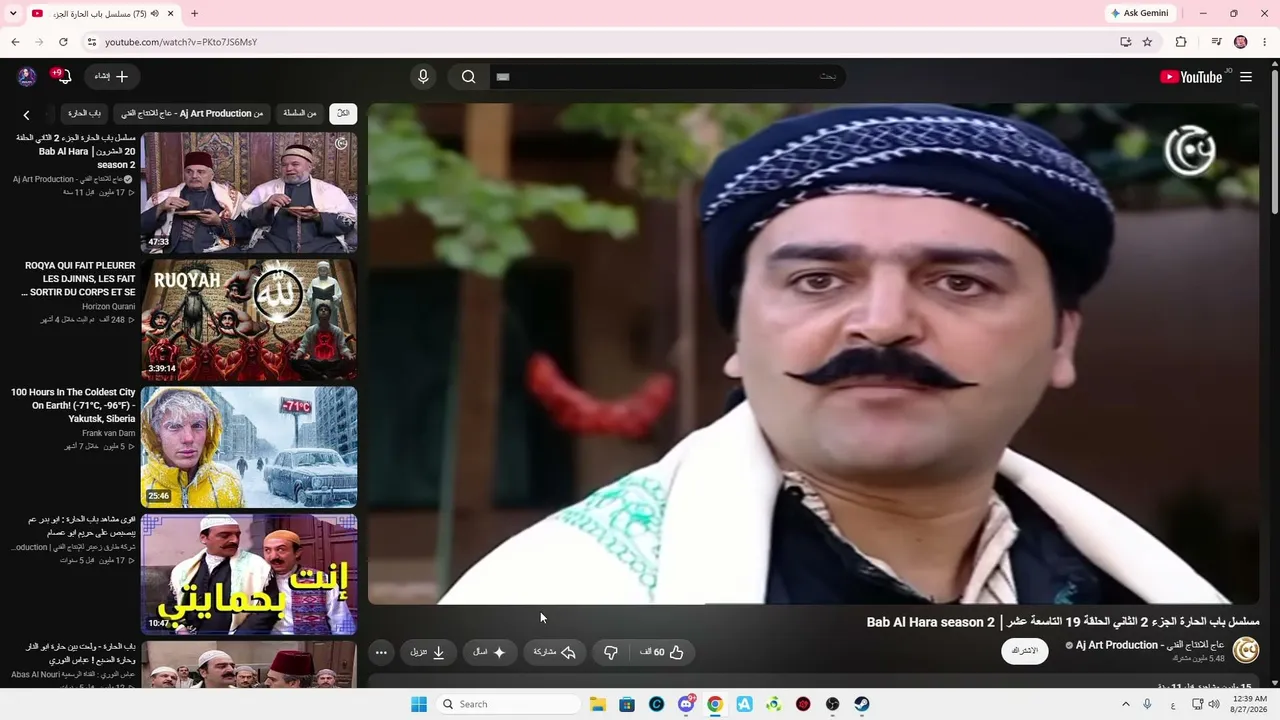Select the من السلسلة filter chip
1280x720 pixels.
(x=300, y=113)
